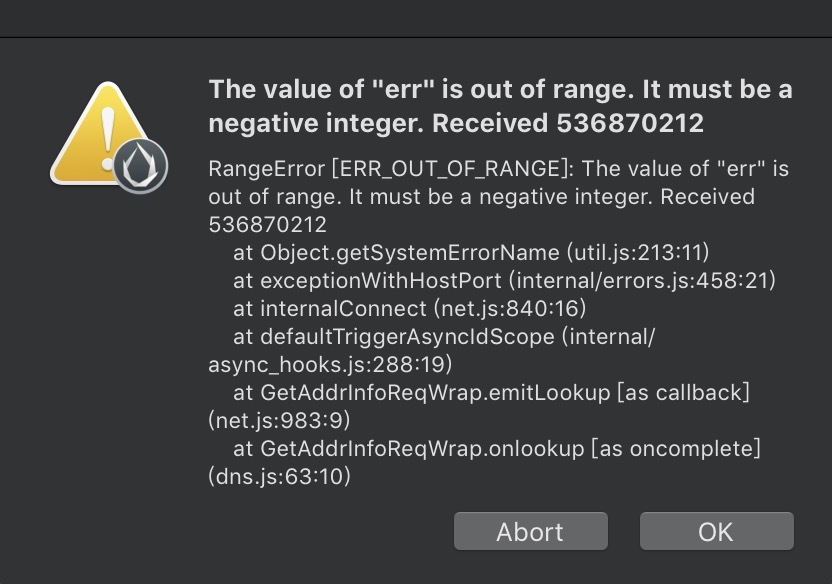The image size is (832, 584).
Task: Click the (dns.js:63:10) text
Action: [x=280, y=477]
